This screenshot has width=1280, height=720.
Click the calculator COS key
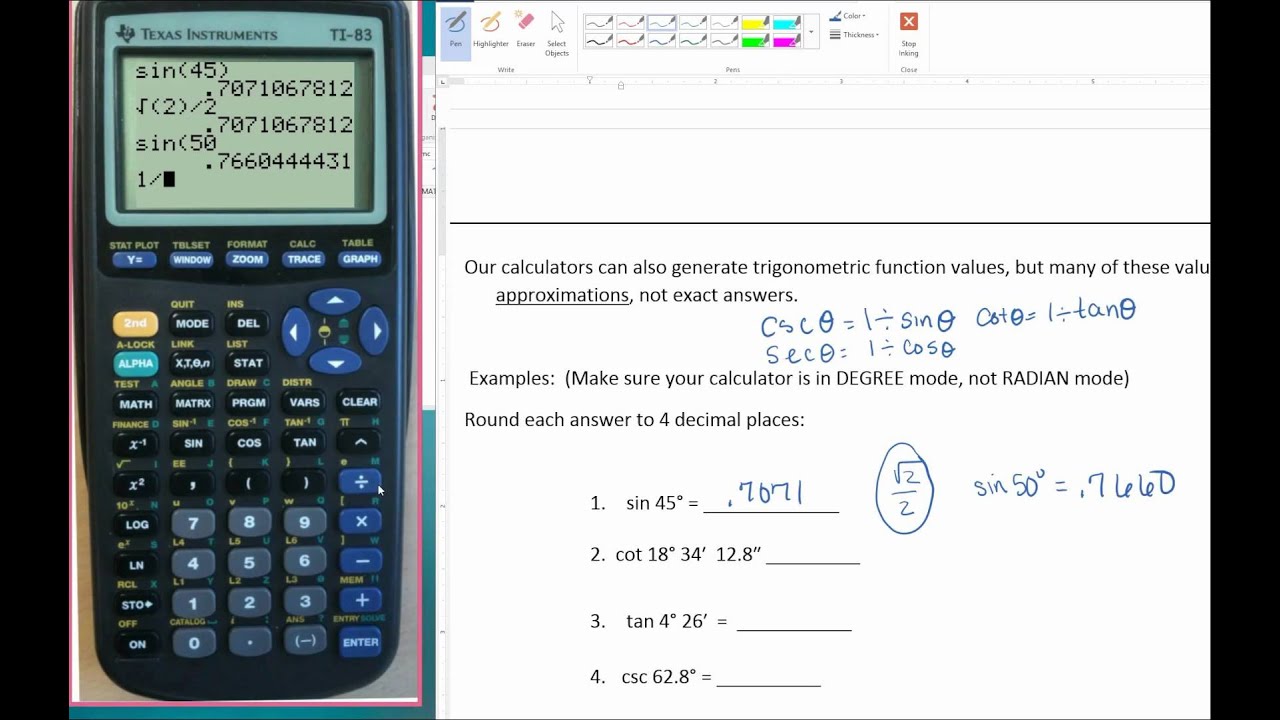(x=249, y=443)
